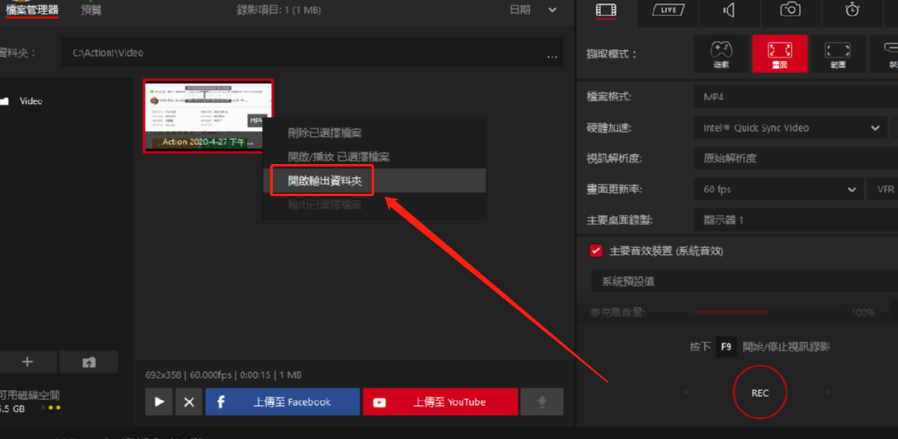Viewport: 898px width, 439px height.
Task: Choose 刪除已選擇檔案 from the context menu
Action: pos(324,133)
